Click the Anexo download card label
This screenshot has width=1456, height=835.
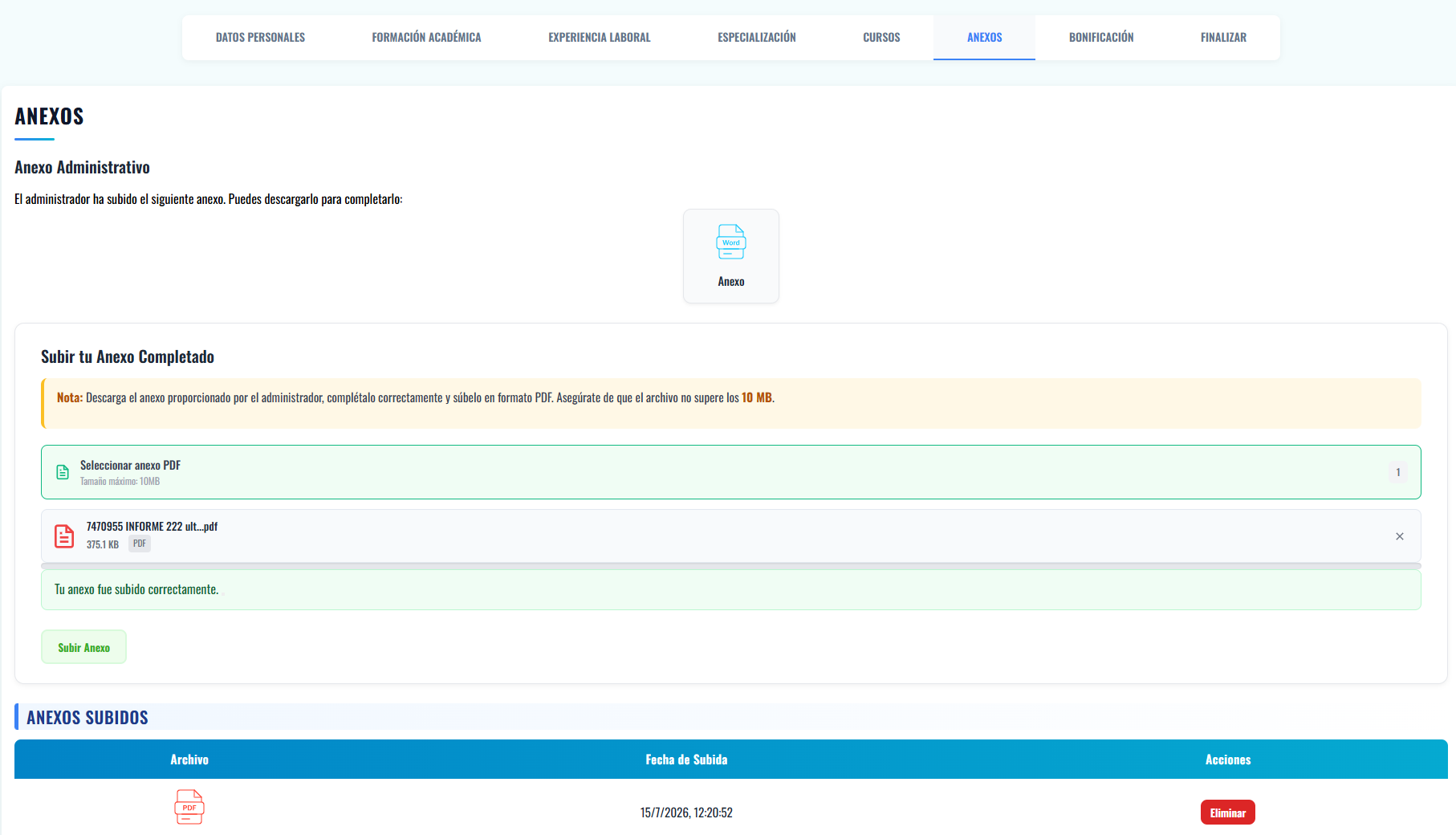(730, 282)
